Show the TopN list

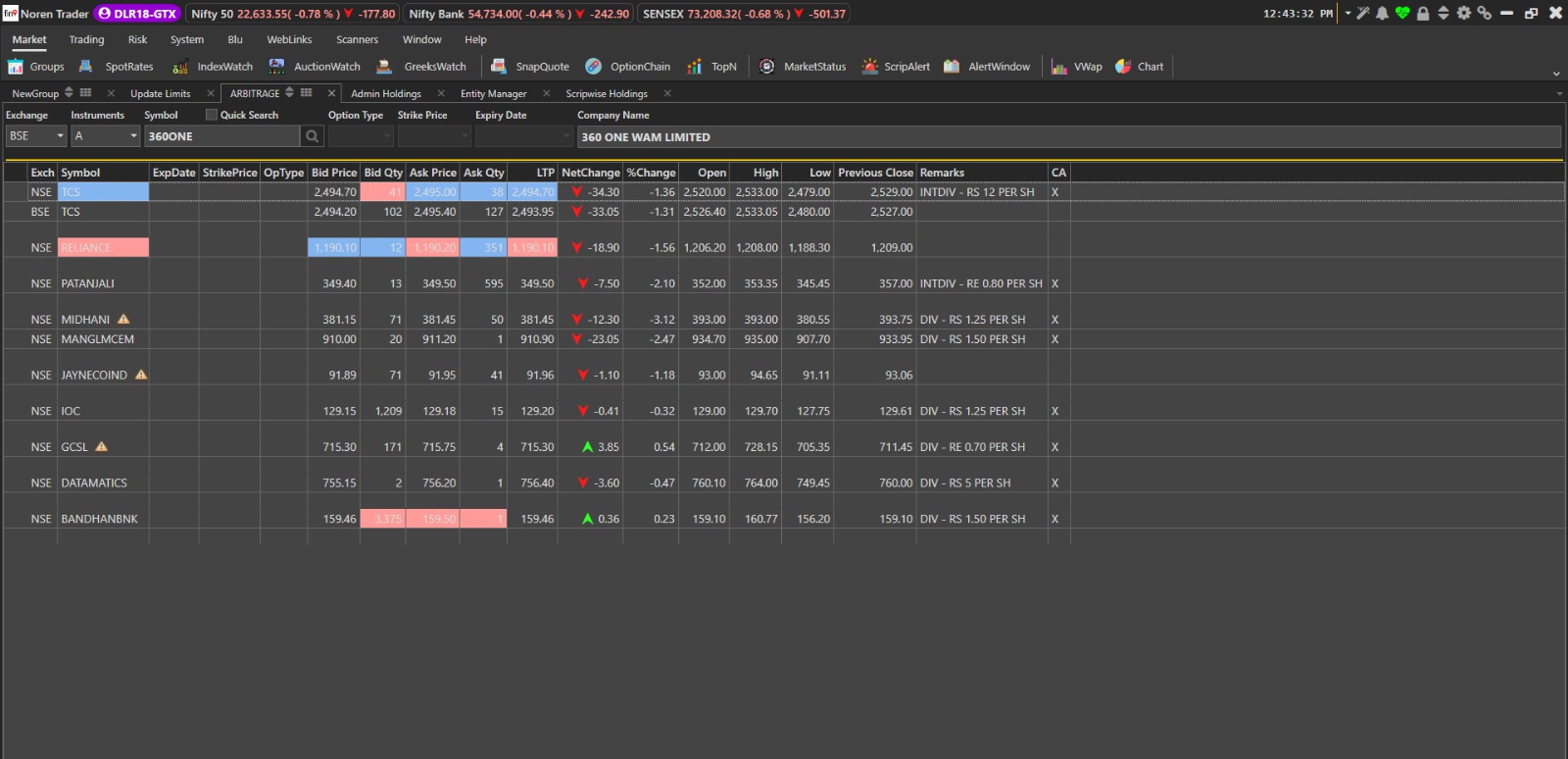(x=711, y=67)
